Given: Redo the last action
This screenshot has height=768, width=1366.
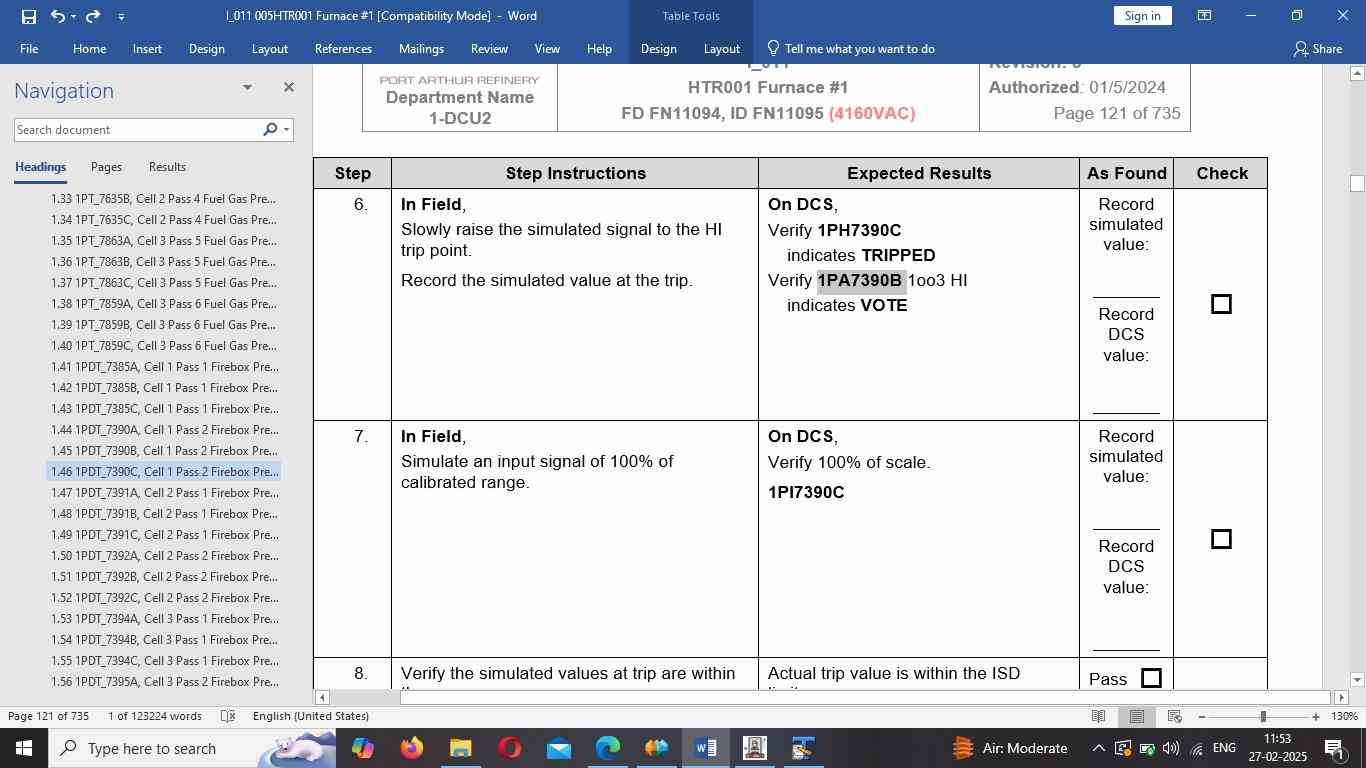Looking at the screenshot, I should (93, 16).
